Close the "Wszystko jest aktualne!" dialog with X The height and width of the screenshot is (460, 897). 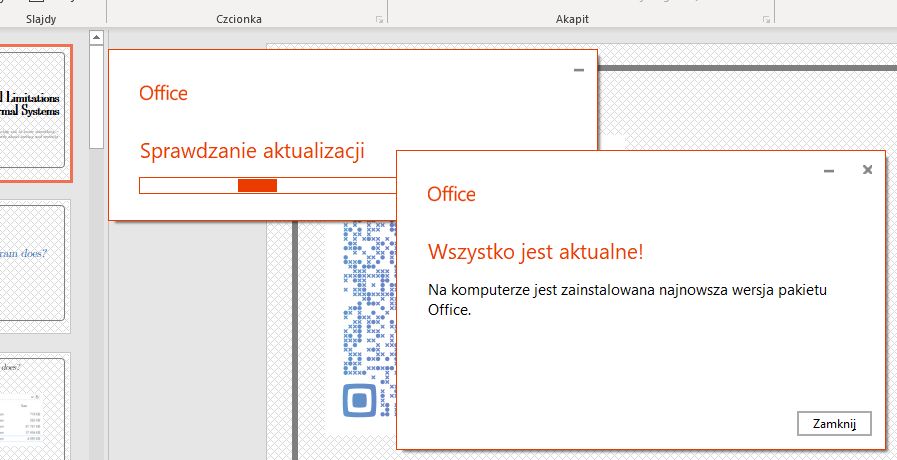tap(867, 170)
